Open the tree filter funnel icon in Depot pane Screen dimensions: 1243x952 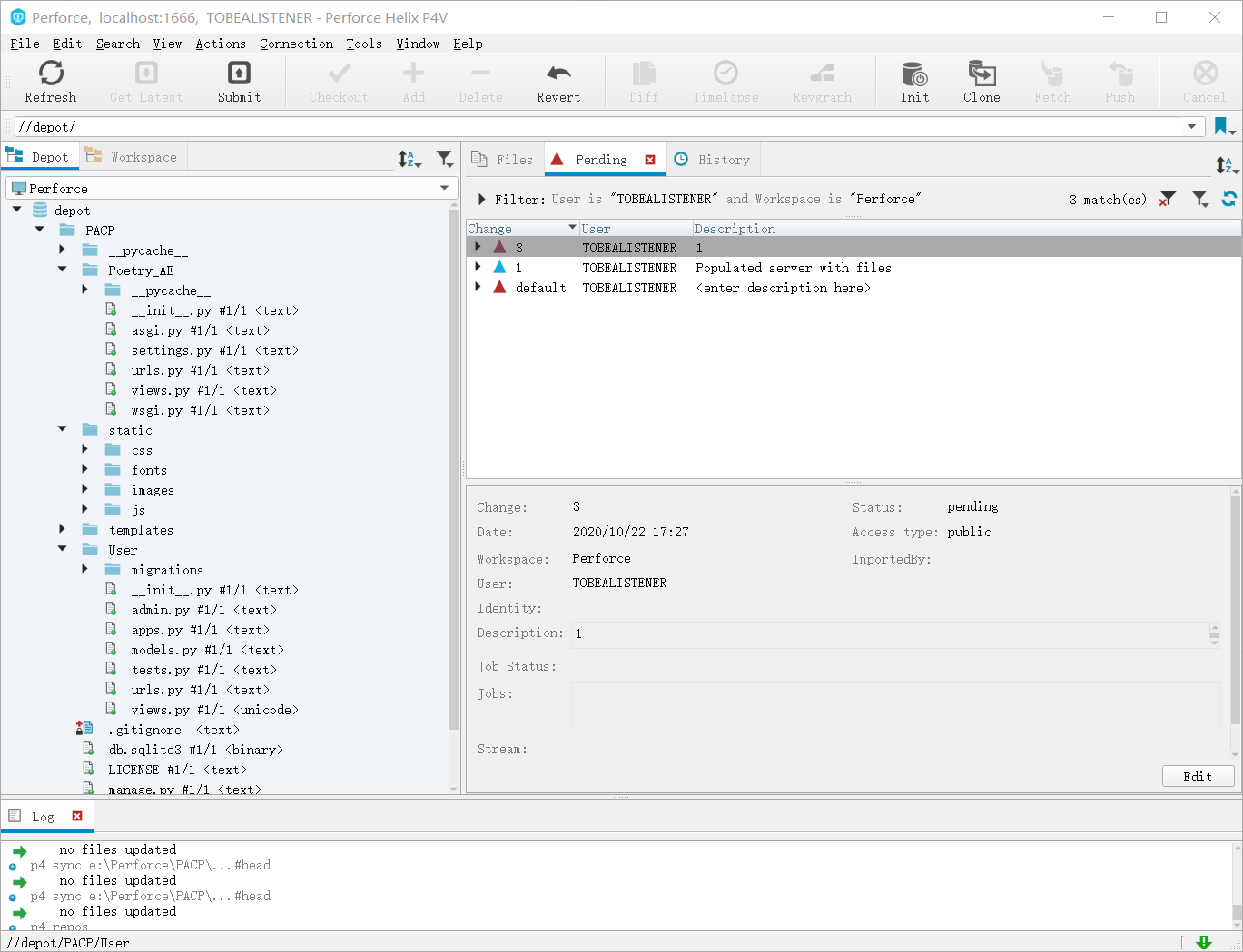[444, 160]
